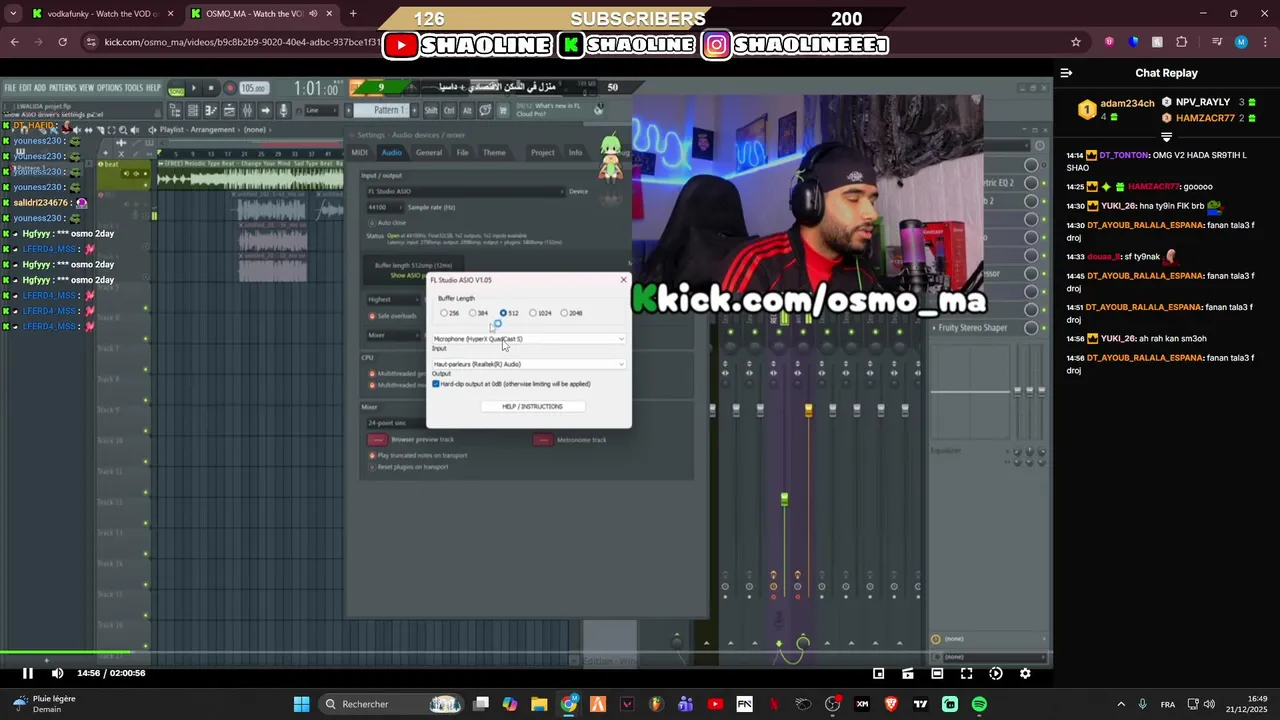
Task: Open the Chrome profile avatar menu
Action: click(x=1241, y=42)
